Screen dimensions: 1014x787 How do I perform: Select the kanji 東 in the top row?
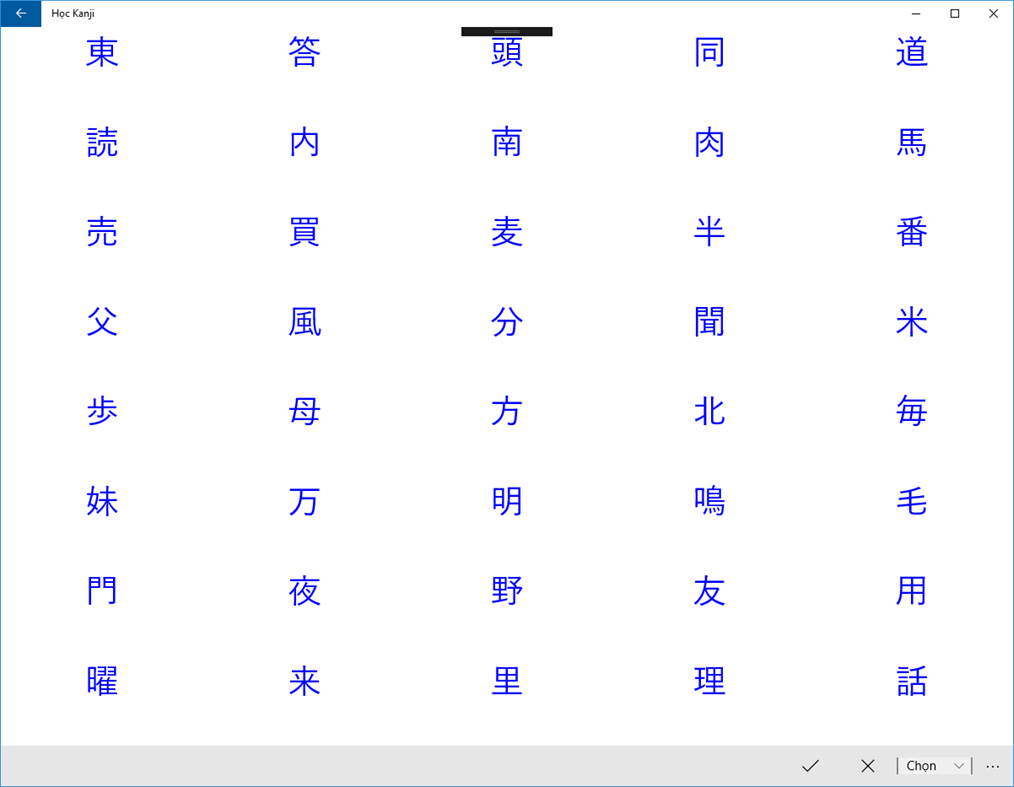click(101, 53)
